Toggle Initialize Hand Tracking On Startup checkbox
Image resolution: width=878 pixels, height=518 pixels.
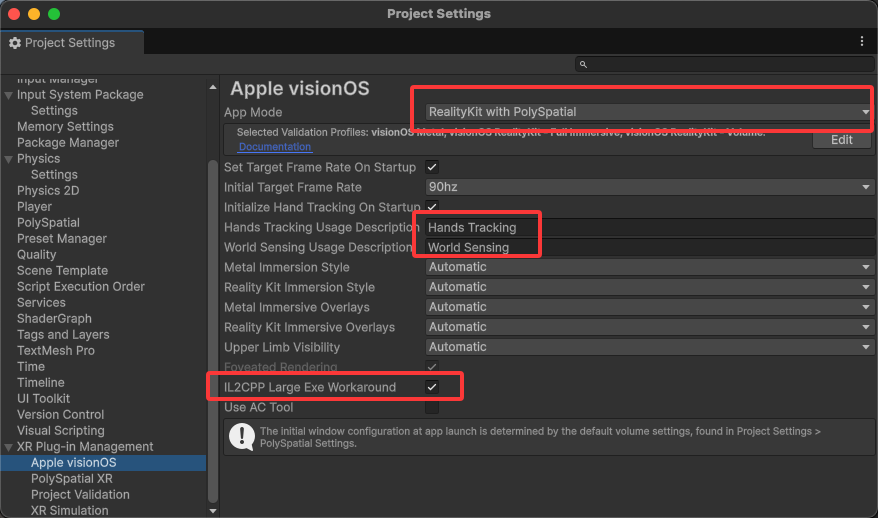pyautogui.click(x=432, y=207)
